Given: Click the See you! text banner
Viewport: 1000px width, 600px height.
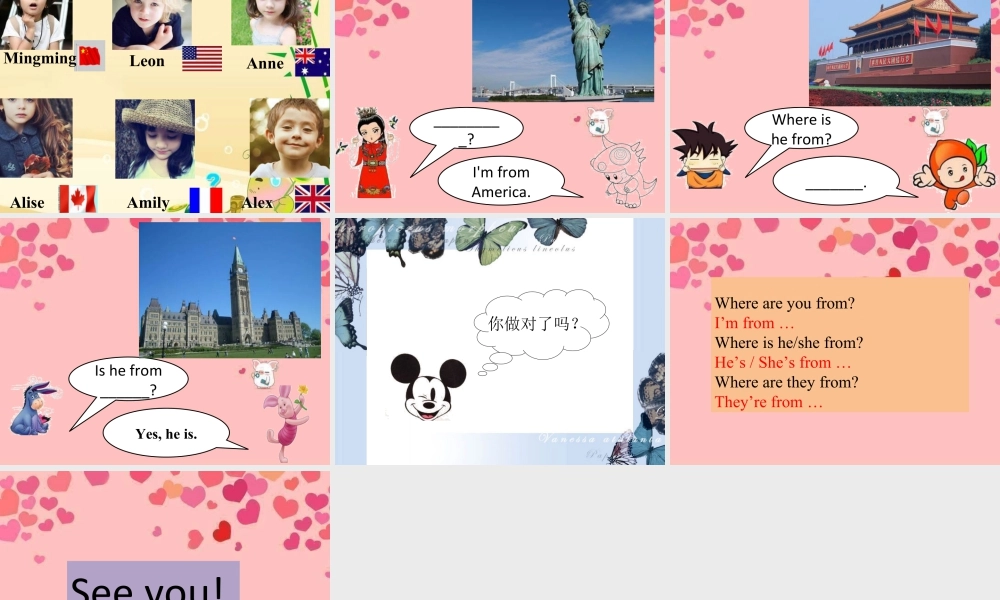Looking at the screenshot, I should click(152, 583).
